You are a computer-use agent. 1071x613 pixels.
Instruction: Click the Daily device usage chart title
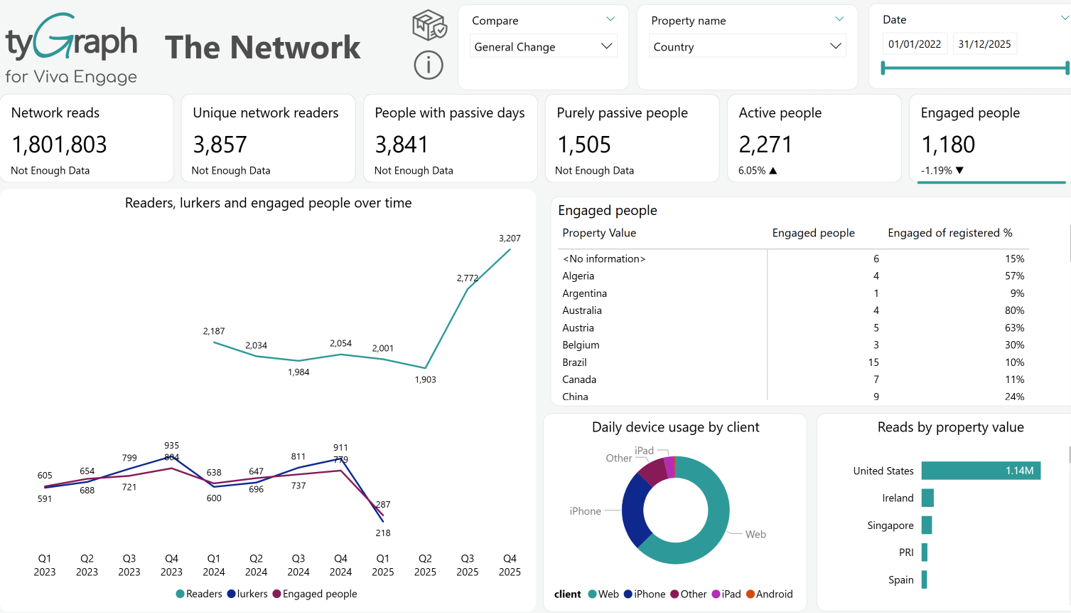[676, 427]
